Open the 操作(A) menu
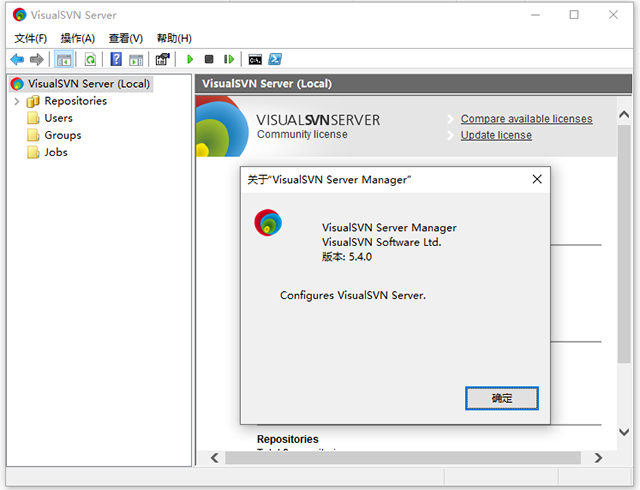 click(78, 38)
